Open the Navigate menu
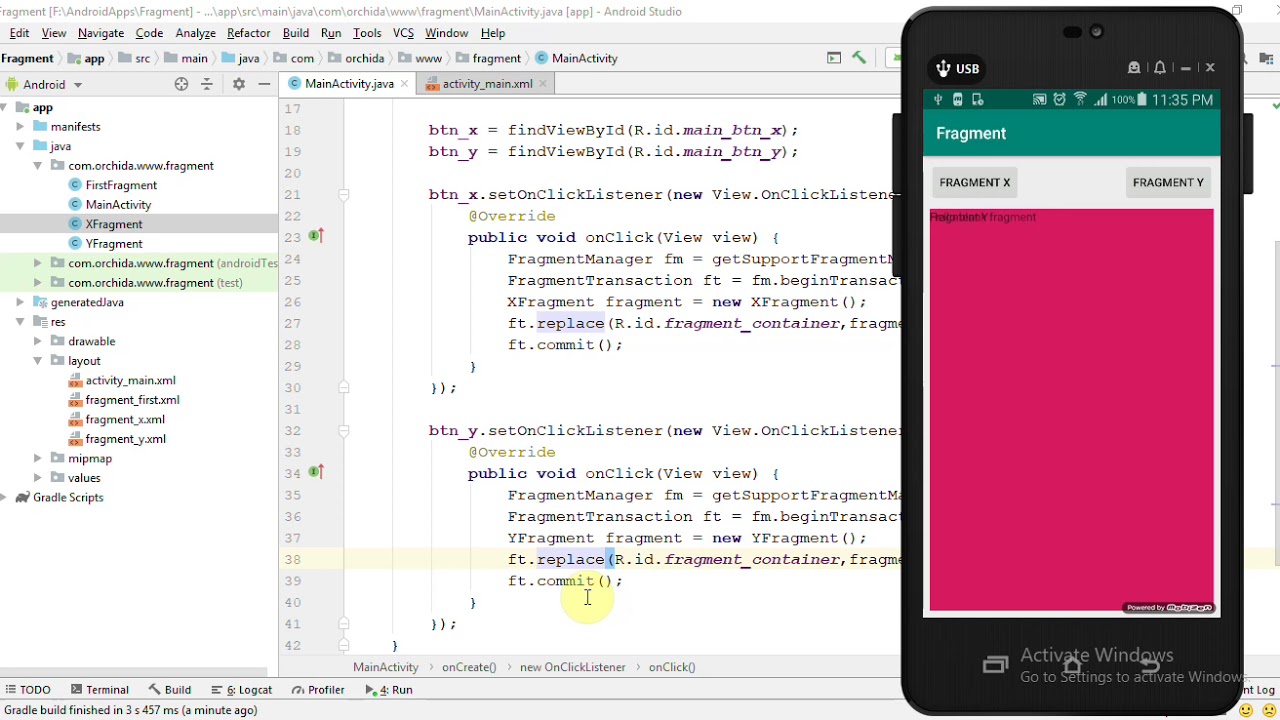 tap(101, 33)
